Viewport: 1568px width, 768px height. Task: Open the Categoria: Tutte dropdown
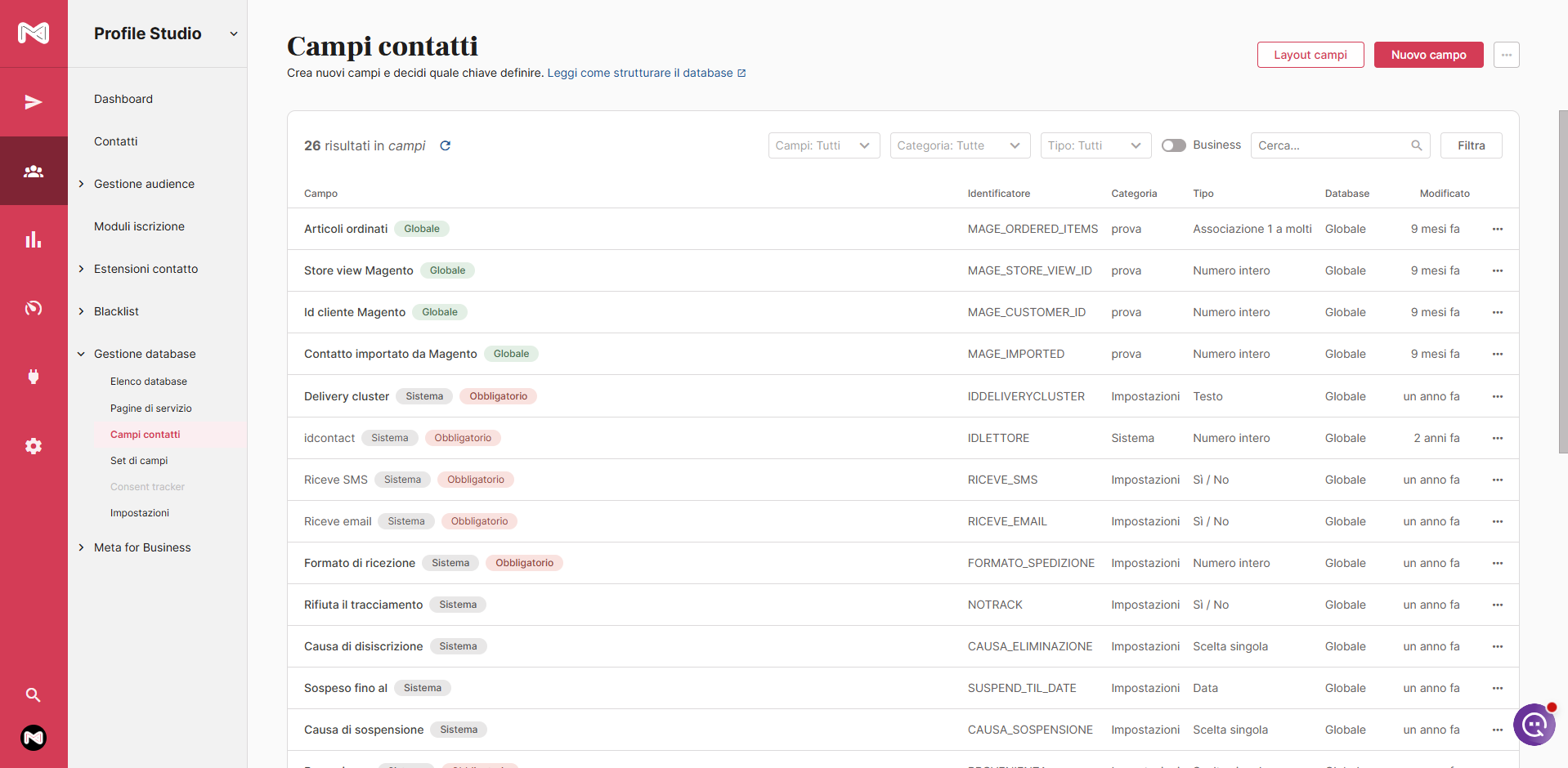tap(960, 145)
